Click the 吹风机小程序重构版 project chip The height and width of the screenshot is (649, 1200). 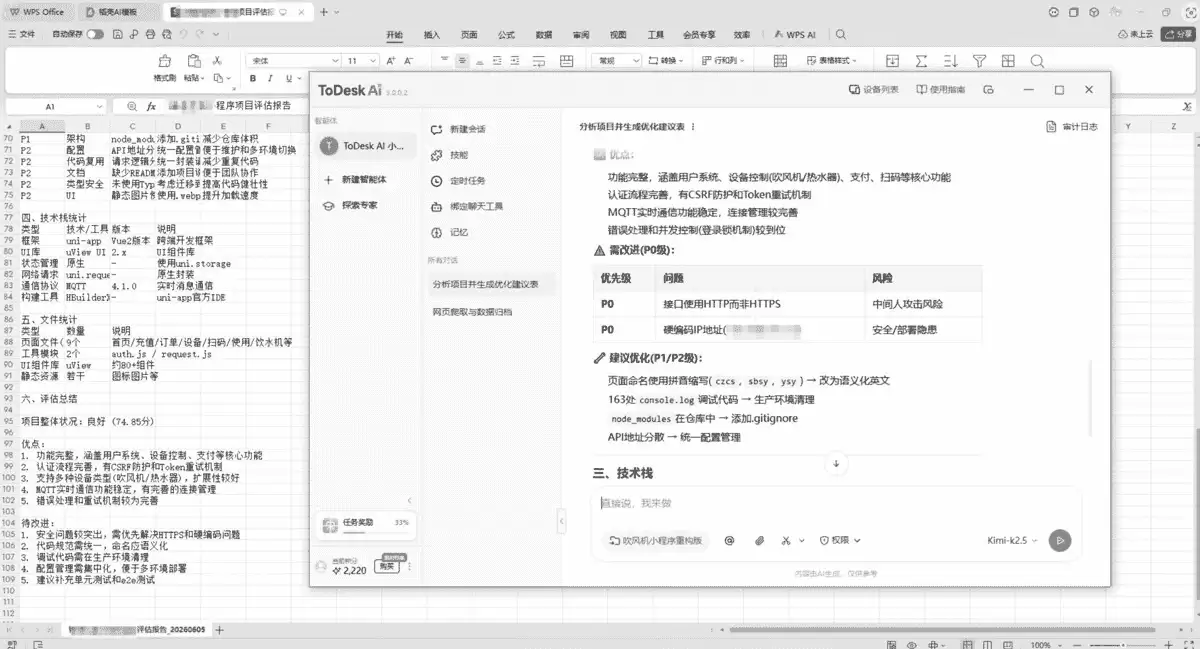click(655, 540)
